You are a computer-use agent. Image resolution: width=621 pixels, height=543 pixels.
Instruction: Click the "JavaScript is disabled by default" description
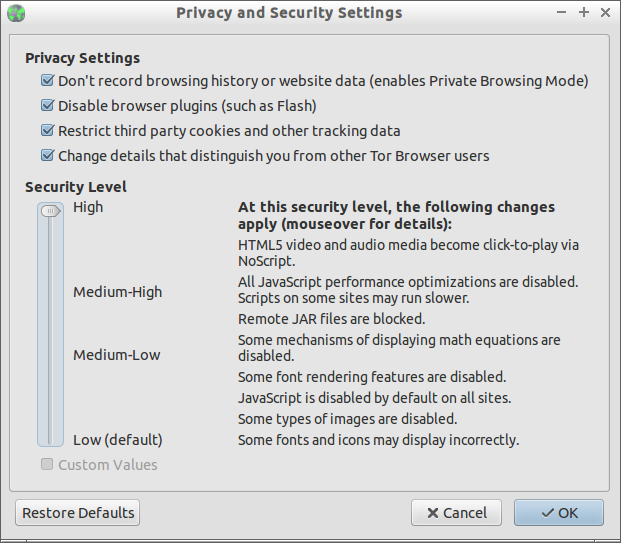tap(375, 398)
